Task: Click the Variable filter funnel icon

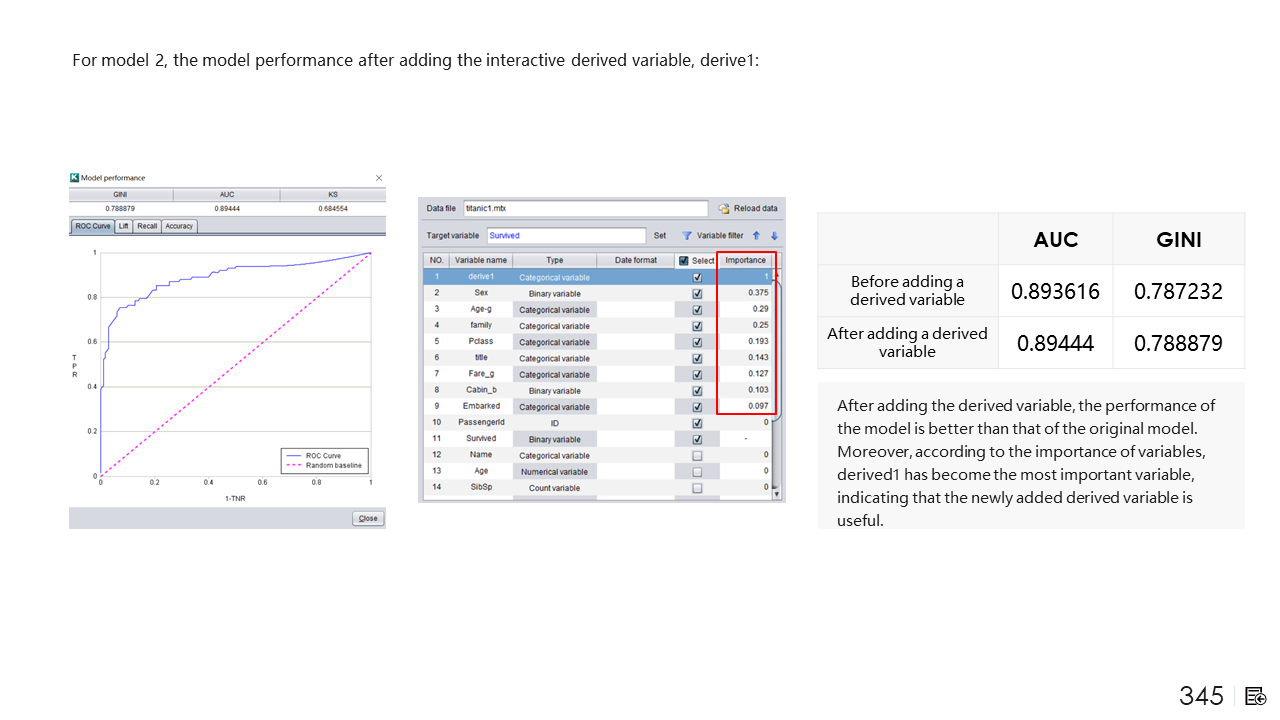Action: click(x=687, y=236)
